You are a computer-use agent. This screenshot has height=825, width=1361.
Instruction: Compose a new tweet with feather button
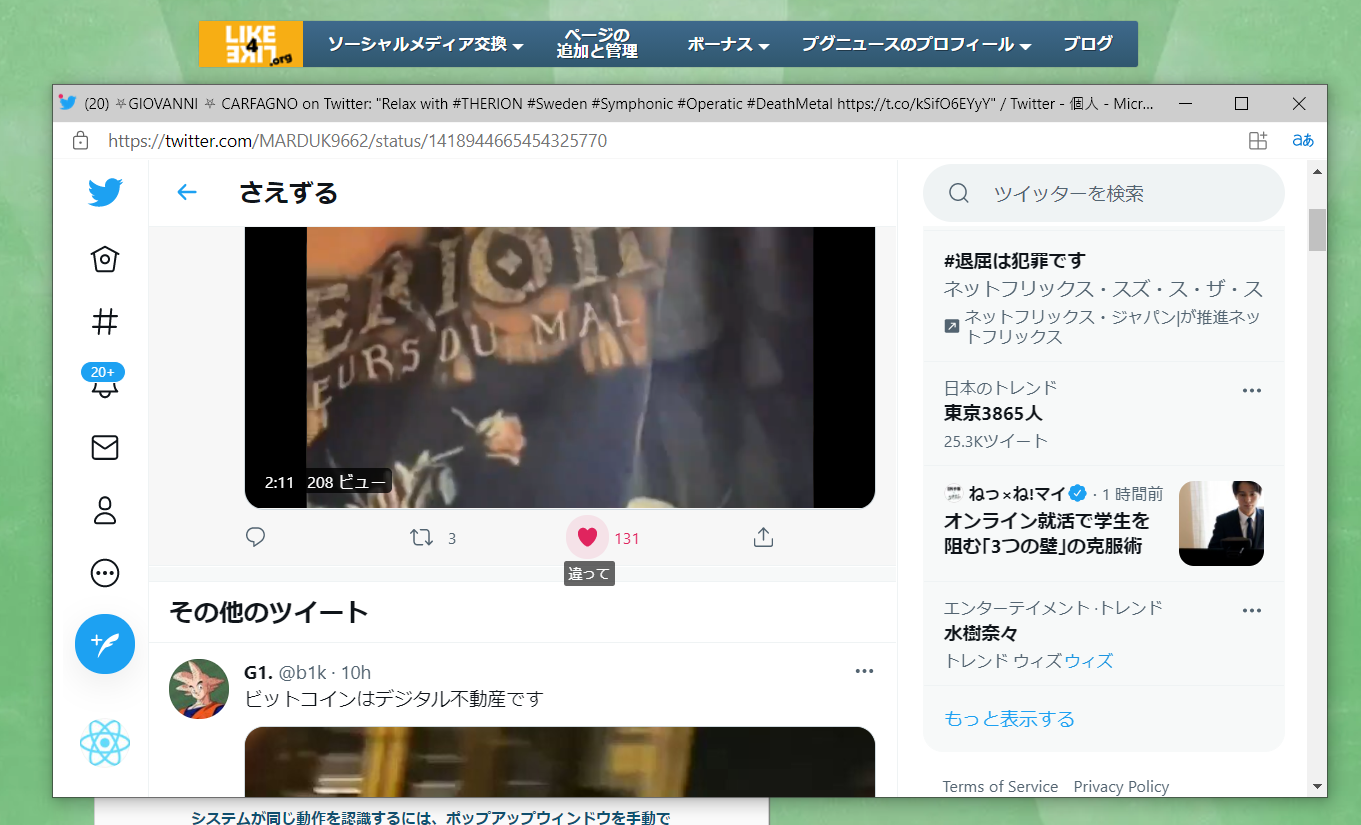point(105,644)
